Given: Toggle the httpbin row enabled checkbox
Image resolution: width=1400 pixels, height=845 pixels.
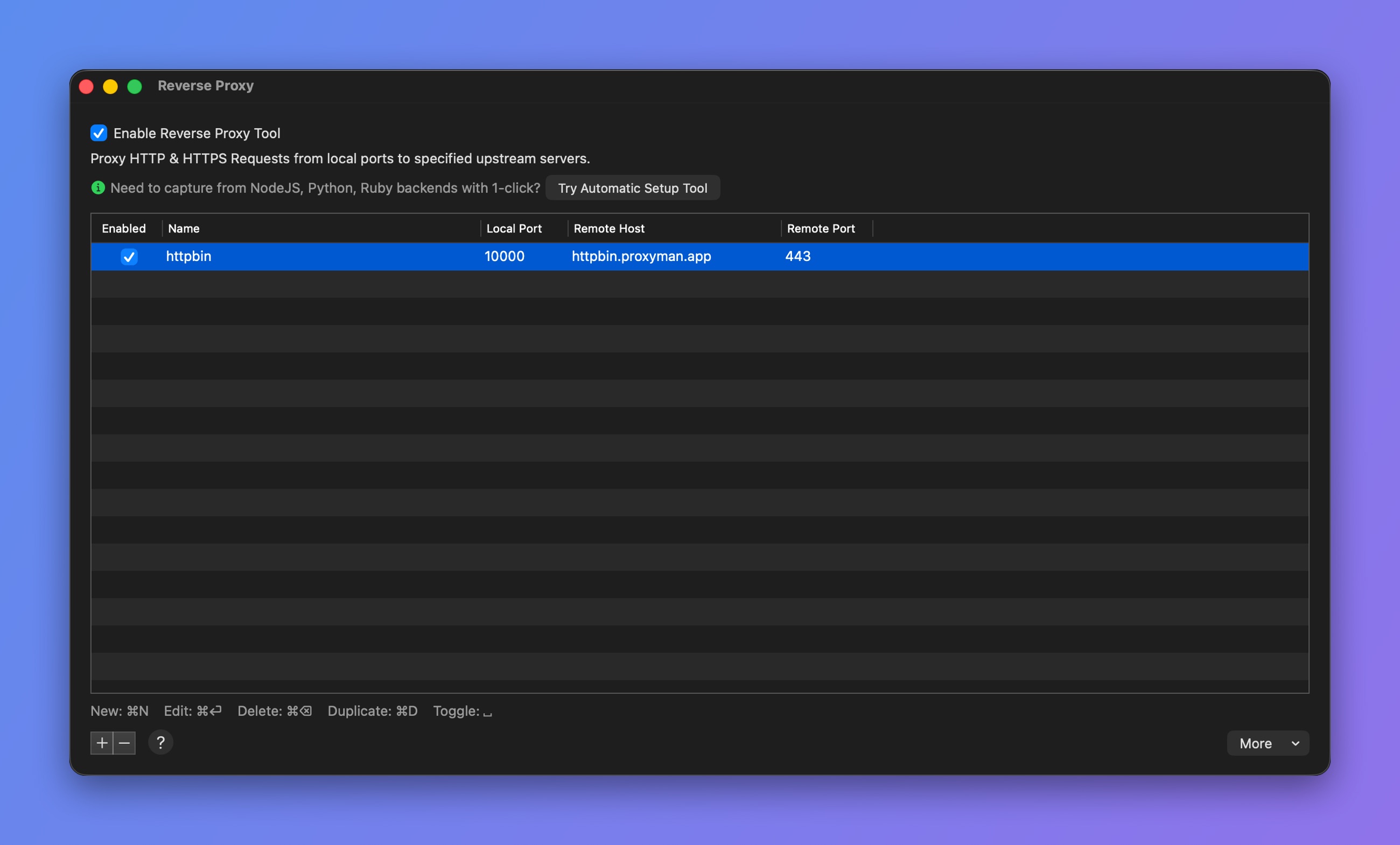Looking at the screenshot, I should (x=129, y=257).
